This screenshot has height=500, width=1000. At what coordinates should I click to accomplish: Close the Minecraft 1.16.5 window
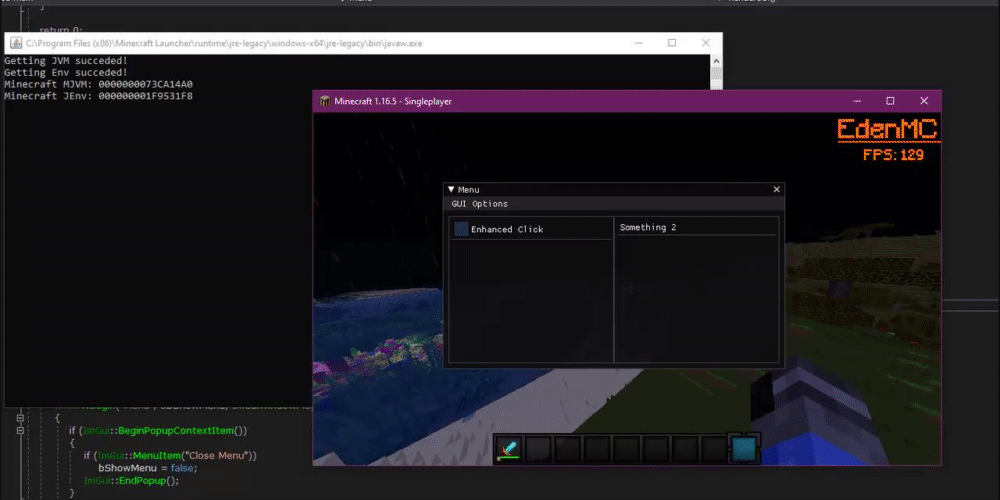(923, 101)
